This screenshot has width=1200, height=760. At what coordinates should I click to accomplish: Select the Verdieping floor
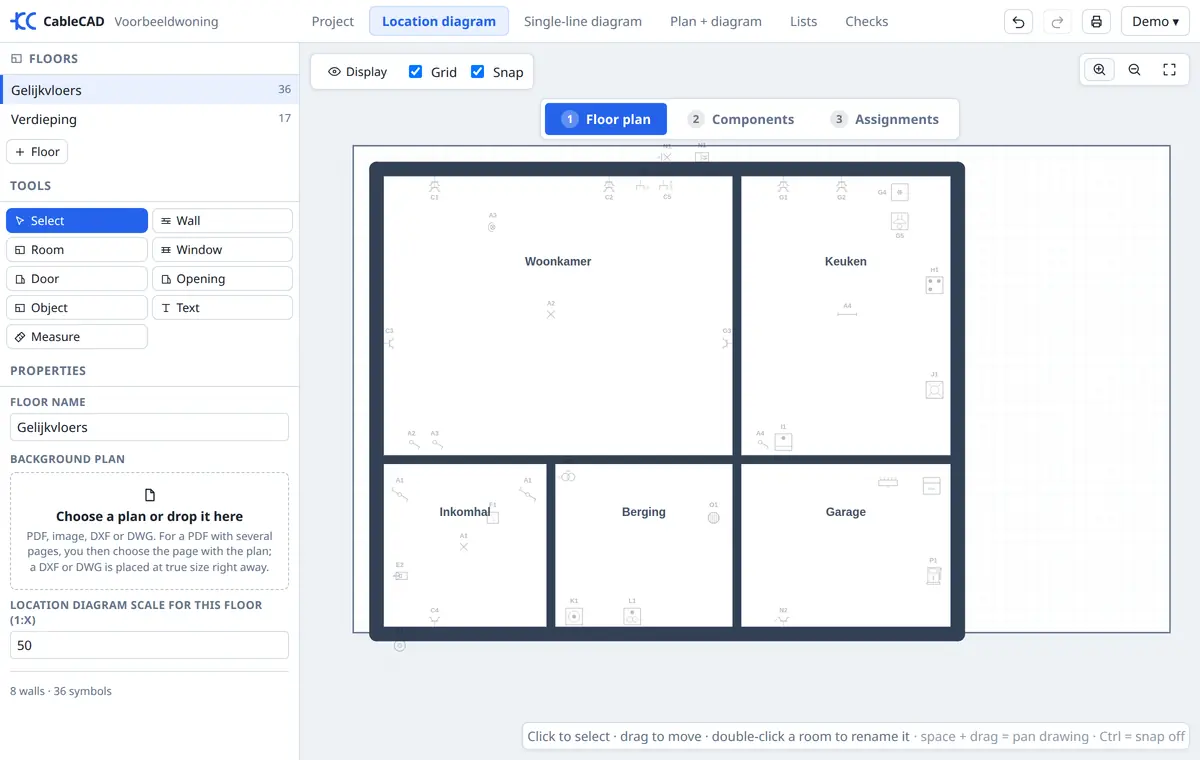pyautogui.click(x=150, y=119)
